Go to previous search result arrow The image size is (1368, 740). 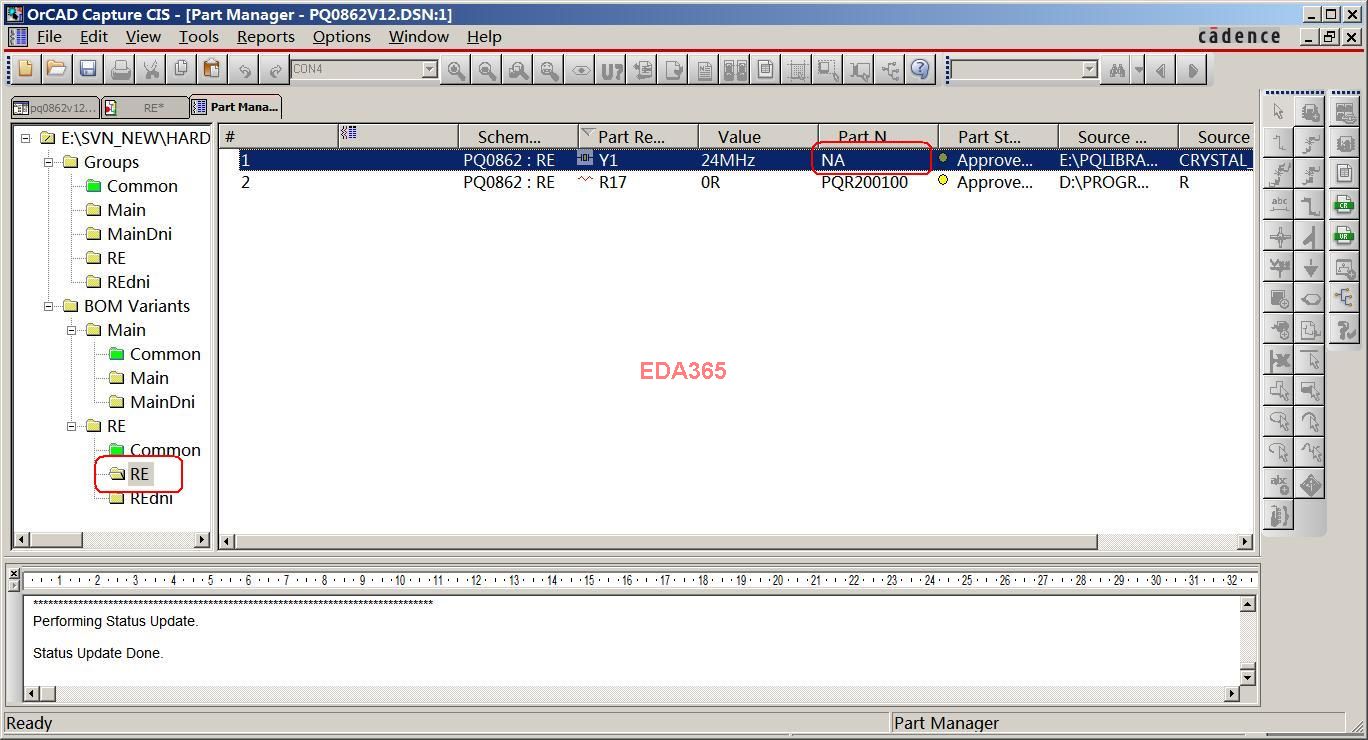[x=1160, y=70]
